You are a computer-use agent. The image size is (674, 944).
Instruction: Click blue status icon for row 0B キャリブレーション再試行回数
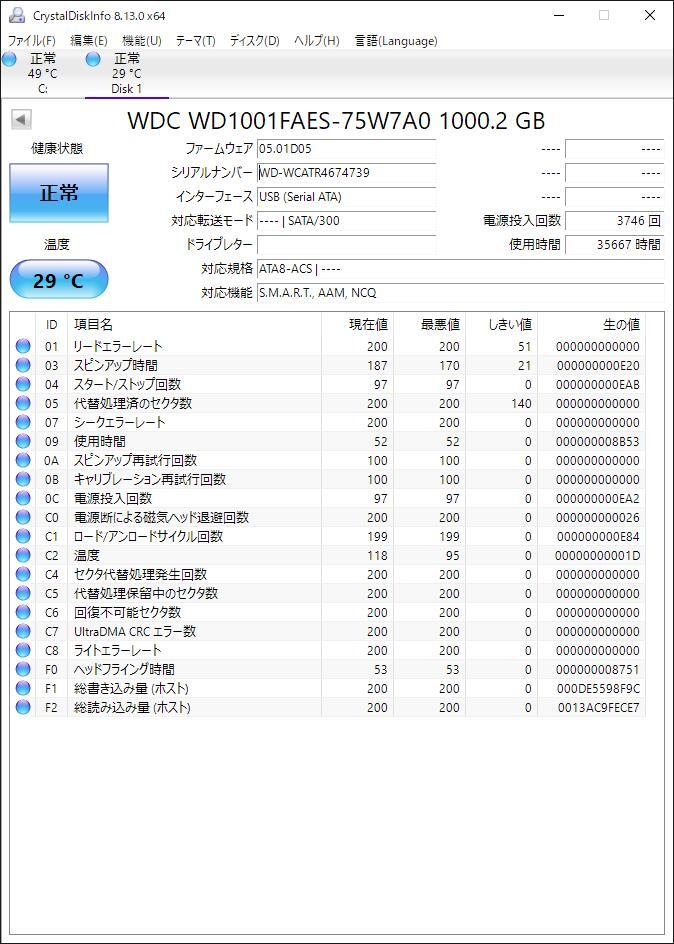[x=23, y=479]
